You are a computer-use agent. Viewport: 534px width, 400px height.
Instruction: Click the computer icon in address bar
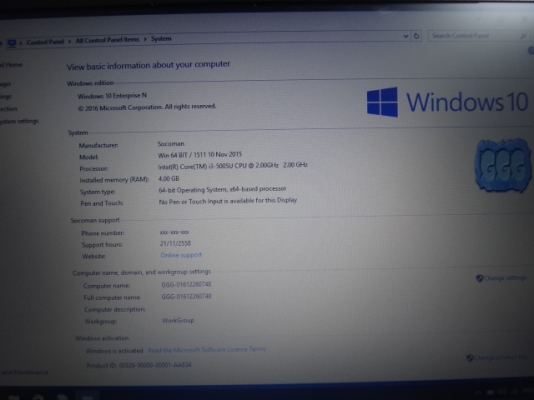click(x=12, y=43)
